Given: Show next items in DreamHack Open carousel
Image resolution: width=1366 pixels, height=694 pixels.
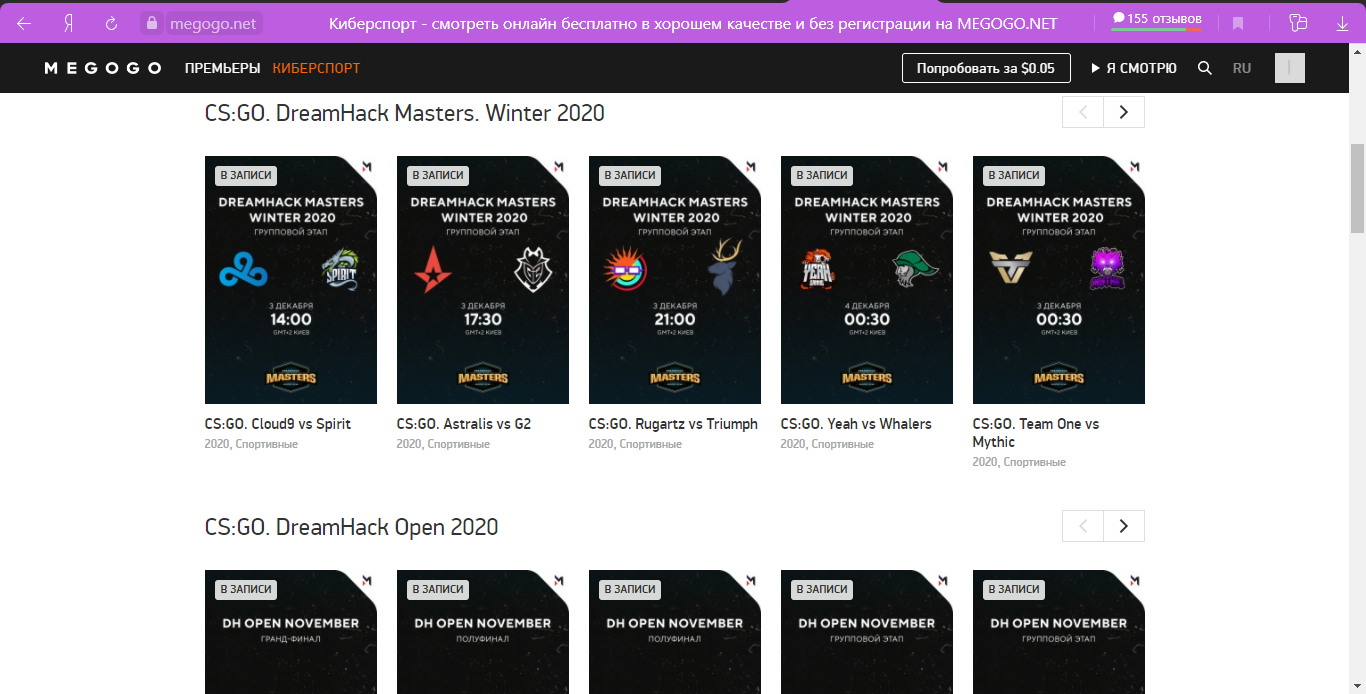Looking at the screenshot, I should (x=1124, y=526).
